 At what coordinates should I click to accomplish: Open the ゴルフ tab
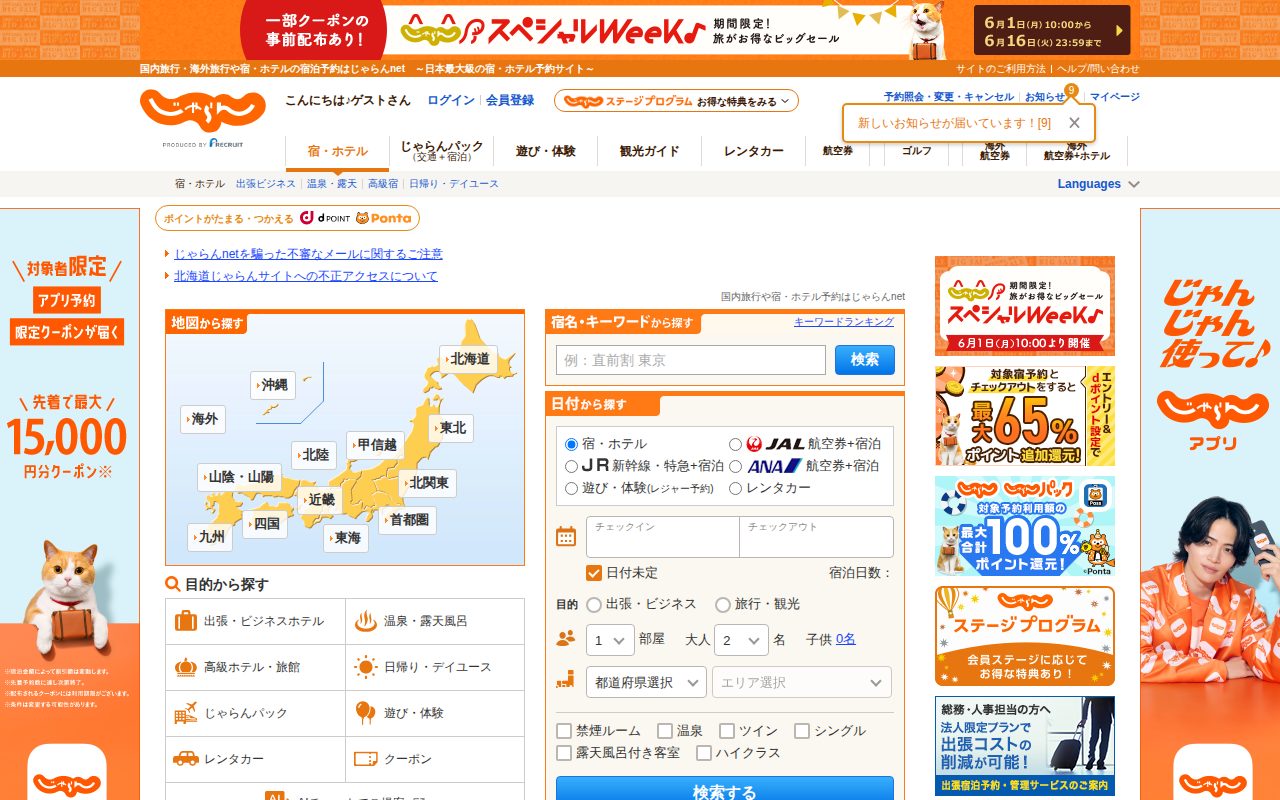(916, 152)
